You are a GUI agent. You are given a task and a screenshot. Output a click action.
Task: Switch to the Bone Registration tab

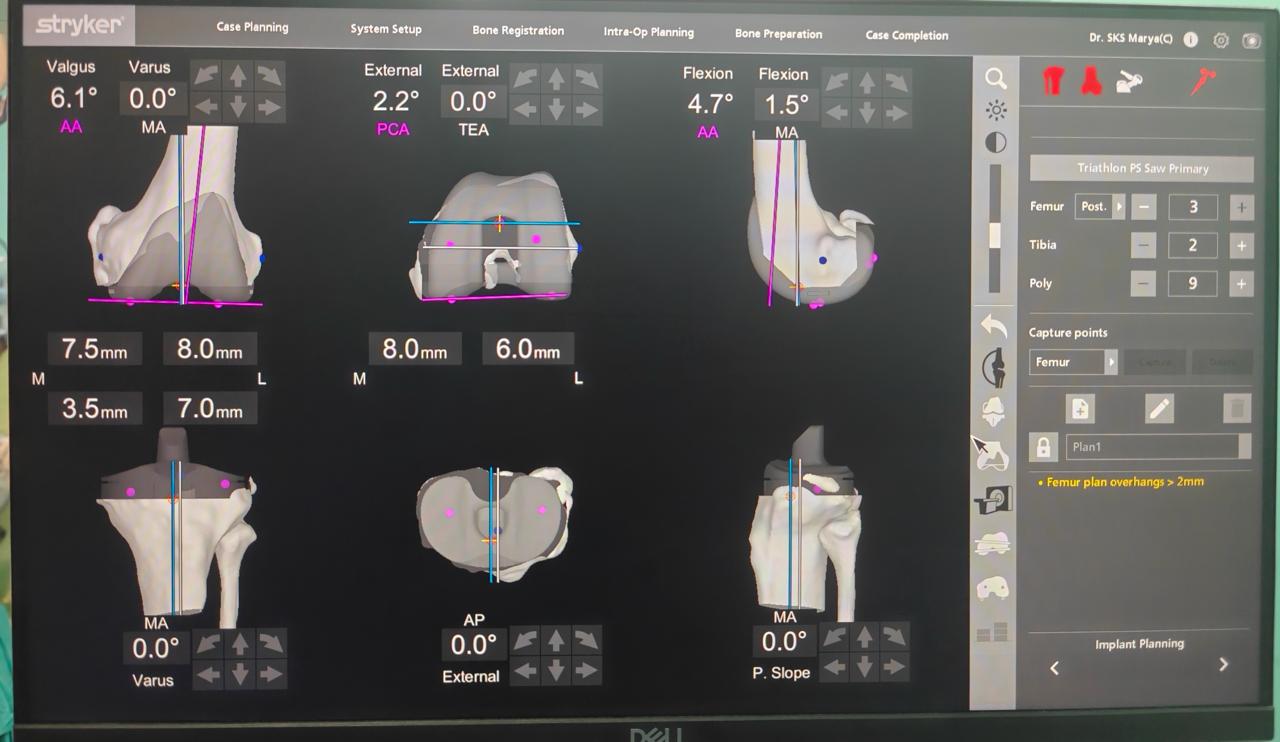click(x=518, y=31)
